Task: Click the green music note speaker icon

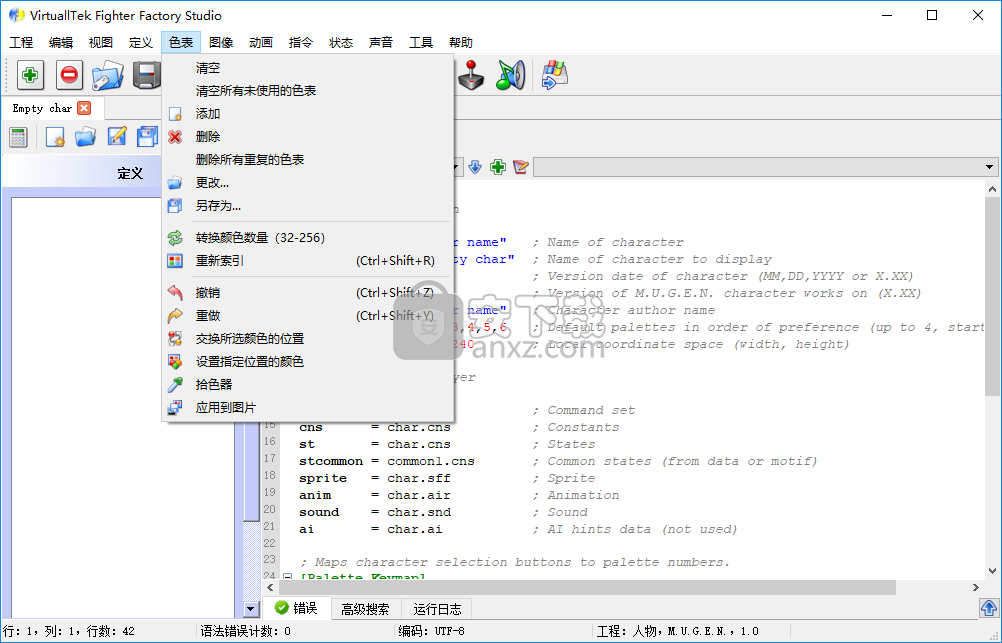Action: click(x=510, y=75)
